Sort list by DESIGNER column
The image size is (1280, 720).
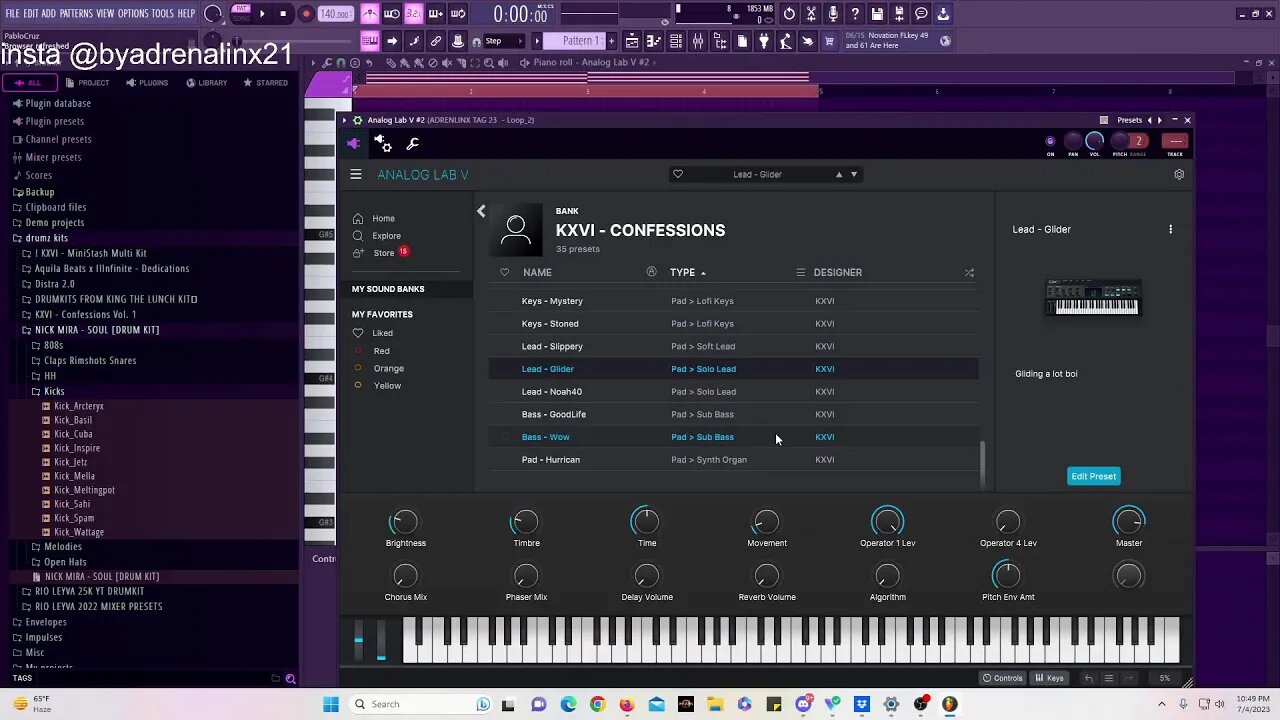pyautogui.click(x=837, y=272)
